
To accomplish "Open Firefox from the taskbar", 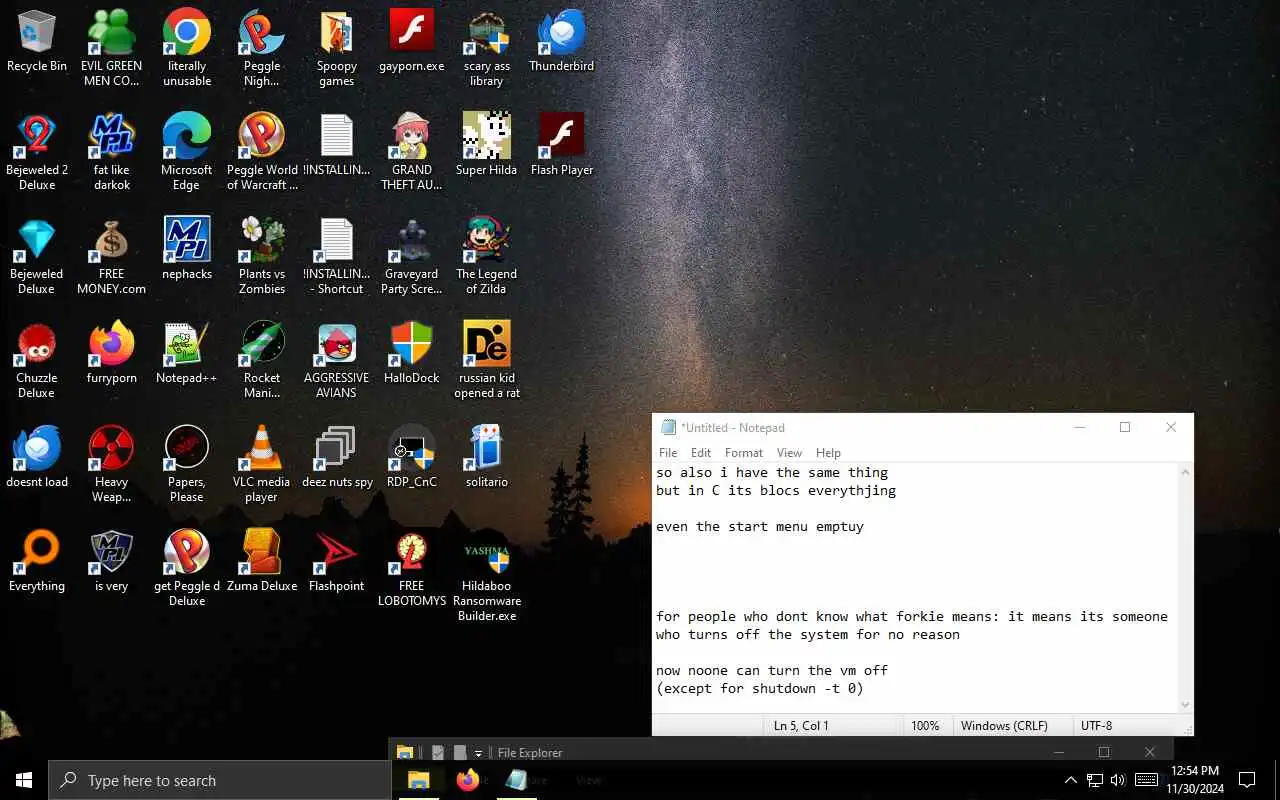I will tap(468, 780).
